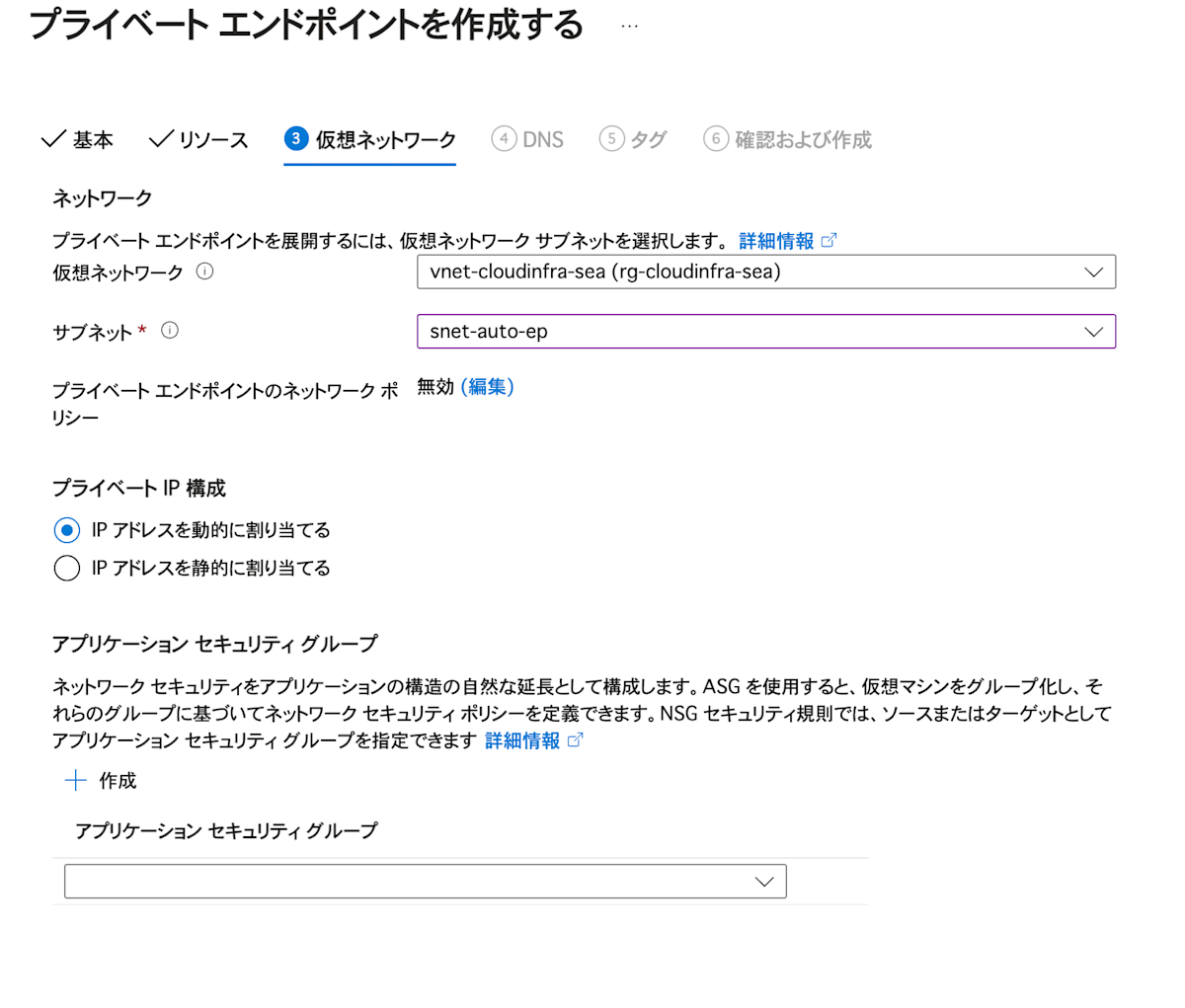This screenshot has width=1185, height=1008.
Task: Open the external link icon on ネットワーク 詳細情報
Action: pos(830,241)
